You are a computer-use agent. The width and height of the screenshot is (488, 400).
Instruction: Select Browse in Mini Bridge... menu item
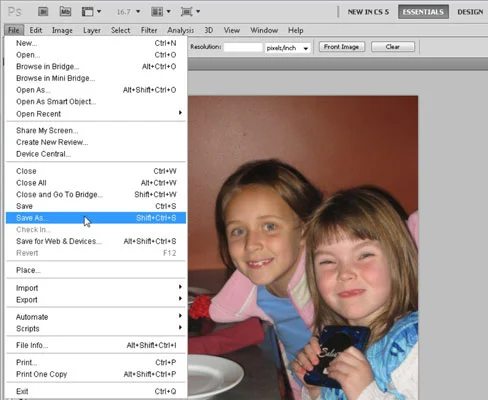point(96,78)
